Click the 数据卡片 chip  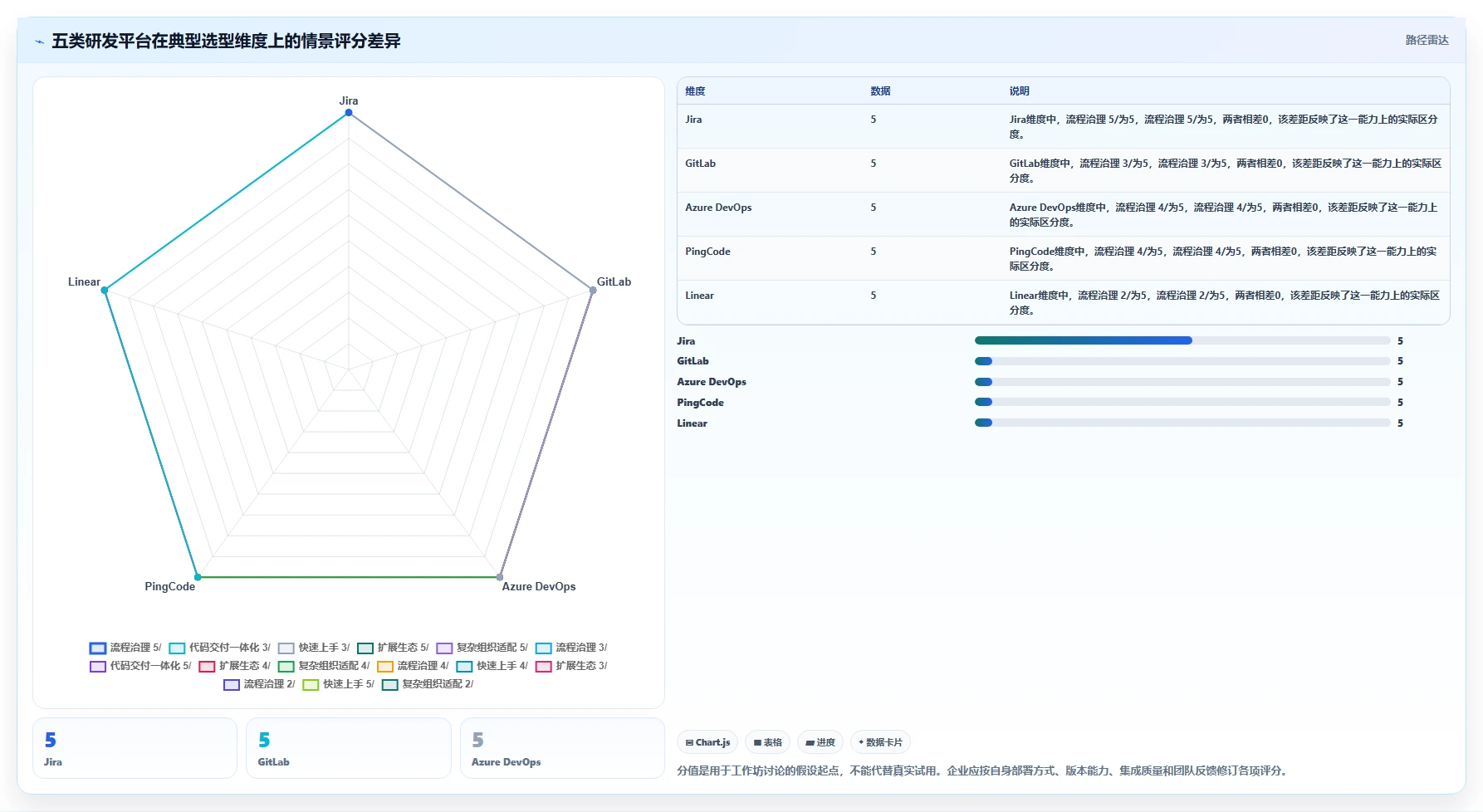[x=880, y=742]
